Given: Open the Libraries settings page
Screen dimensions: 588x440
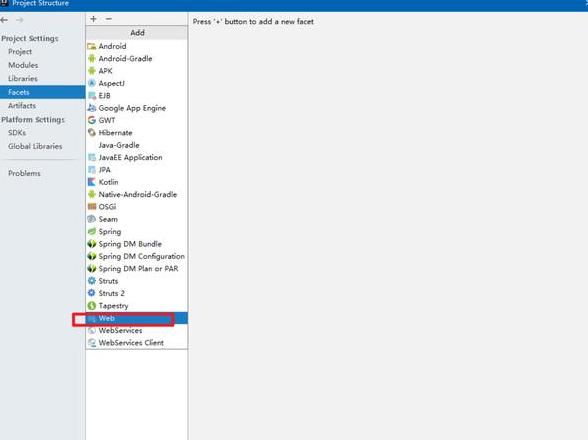Looking at the screenshot, I should (x=23, y=79).
